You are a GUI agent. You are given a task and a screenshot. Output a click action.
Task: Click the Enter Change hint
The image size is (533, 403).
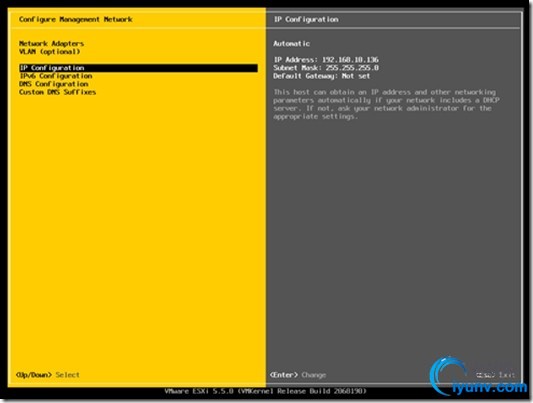tap(298, 375)
